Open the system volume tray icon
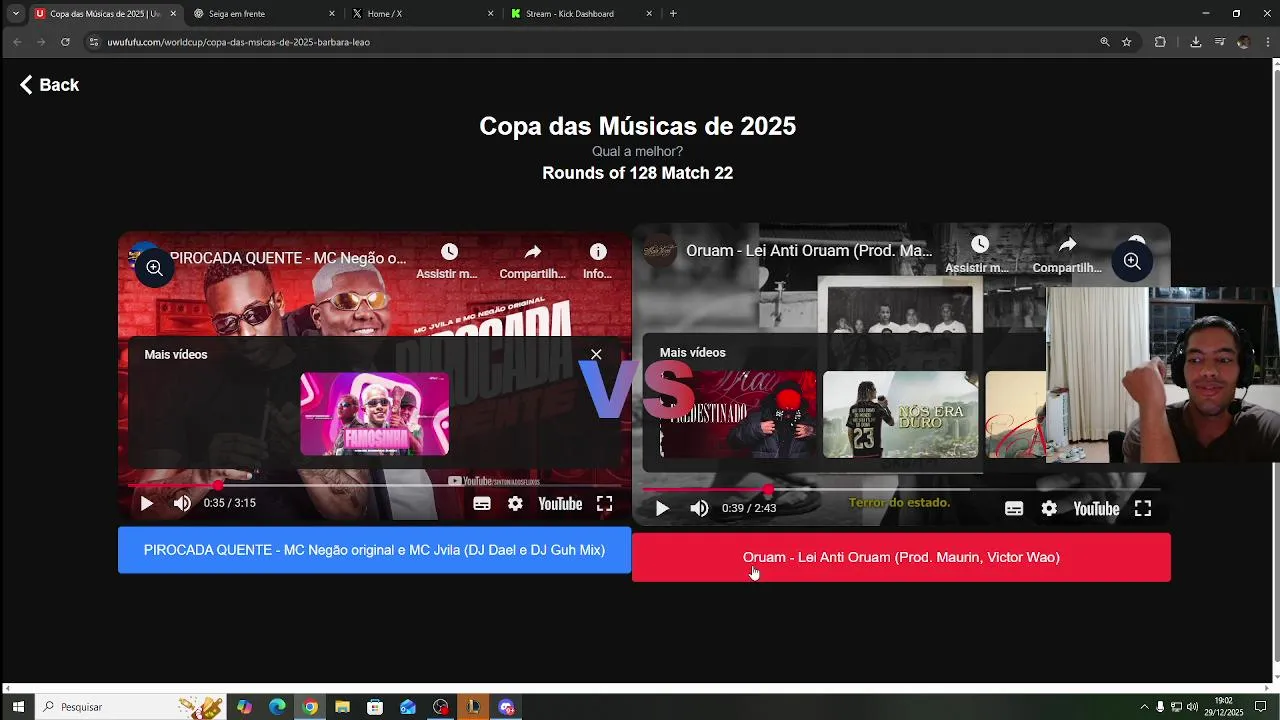 pyautogui.click(x=1192, y=707)
